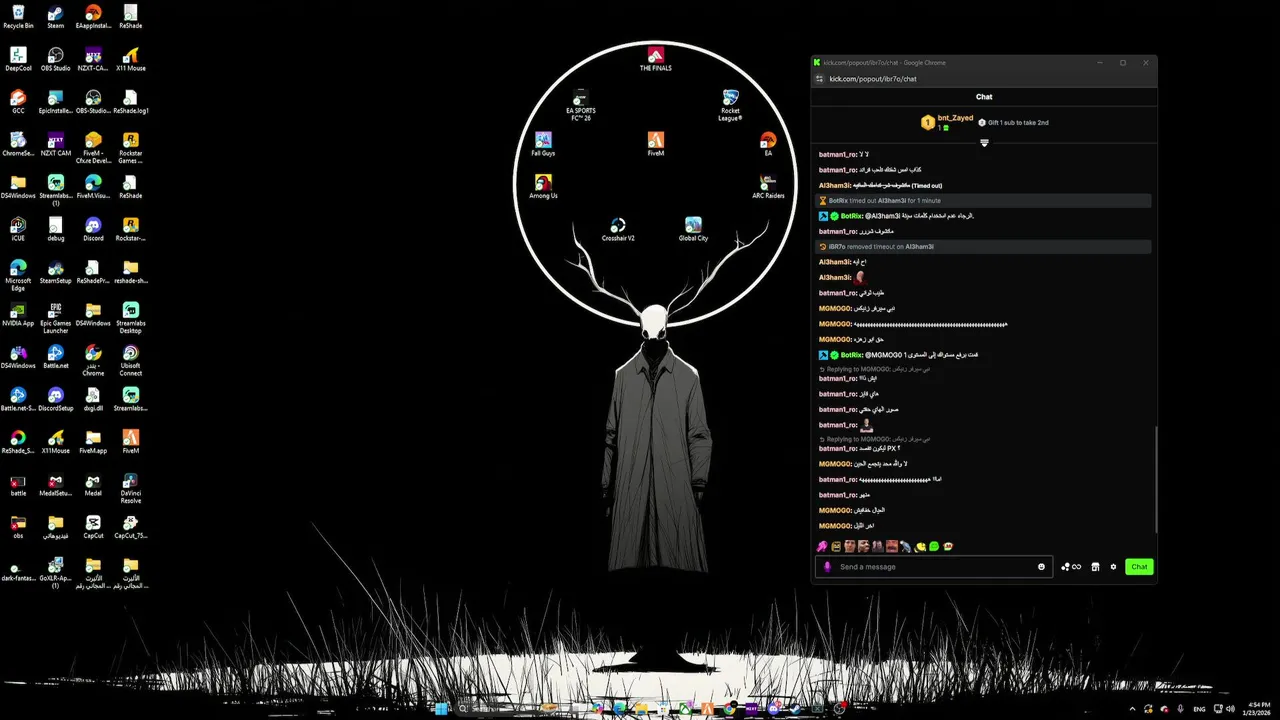The width and height of the screenshot is (1280, 720).
Task: Launch the Global City shortcut
Action: tap(693, 229)
